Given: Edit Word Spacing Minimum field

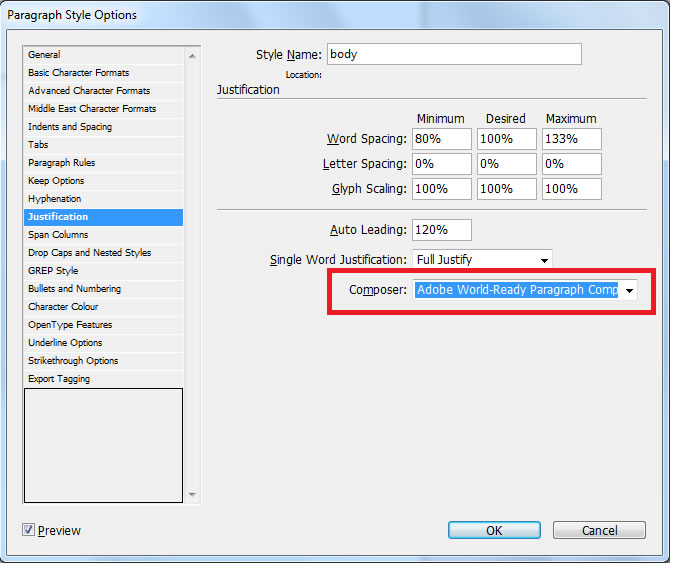Looking at the screenshot, I should coord(442,139).
